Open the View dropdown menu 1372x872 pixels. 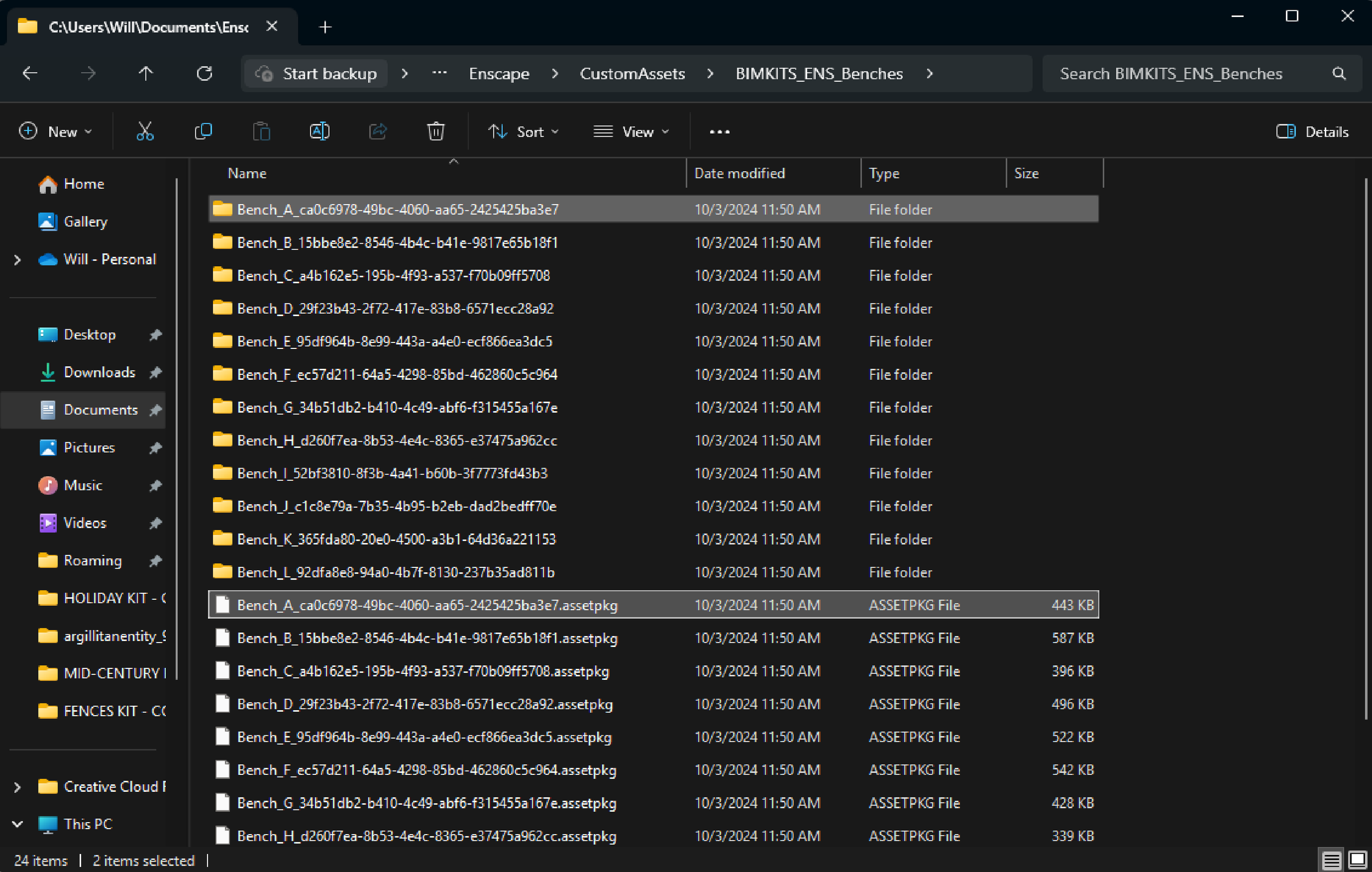pos(631,132)
